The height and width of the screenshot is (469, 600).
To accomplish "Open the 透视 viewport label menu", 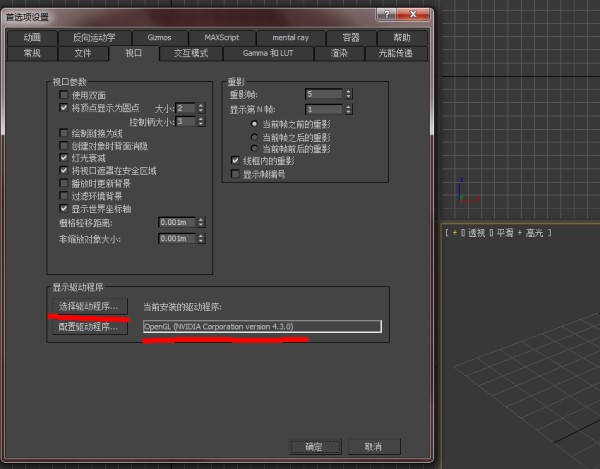I will coord(476,233).
